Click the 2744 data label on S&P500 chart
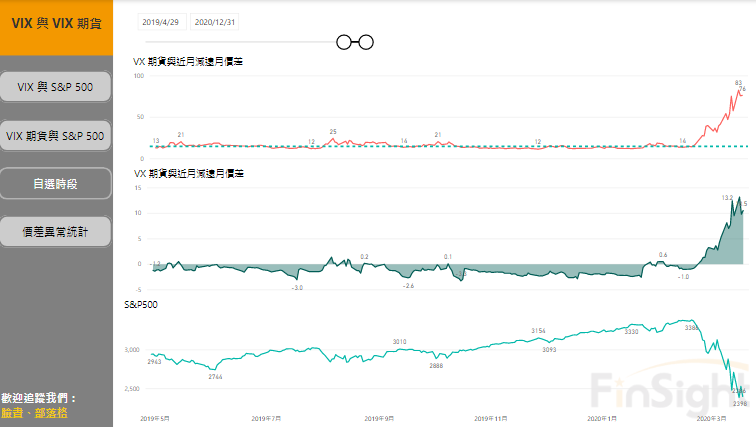The image size is (756, 427). tap(215, 377)
